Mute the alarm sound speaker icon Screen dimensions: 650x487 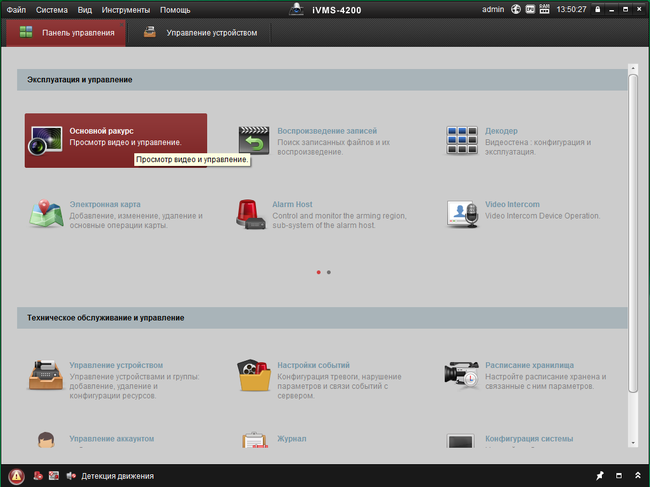(71, 476)
